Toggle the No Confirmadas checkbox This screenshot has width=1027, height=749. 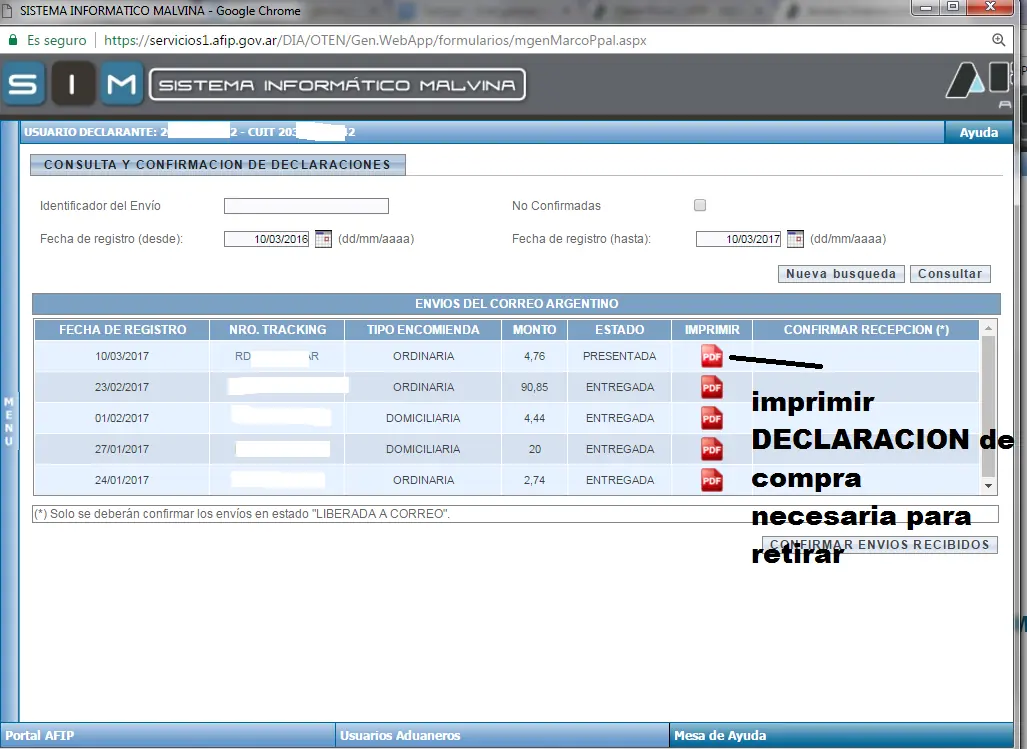(700, 206)
